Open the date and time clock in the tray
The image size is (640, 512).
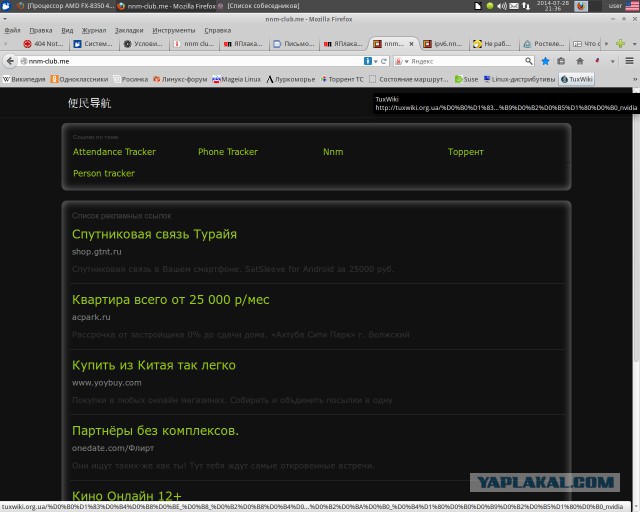(x=553, y=6)
